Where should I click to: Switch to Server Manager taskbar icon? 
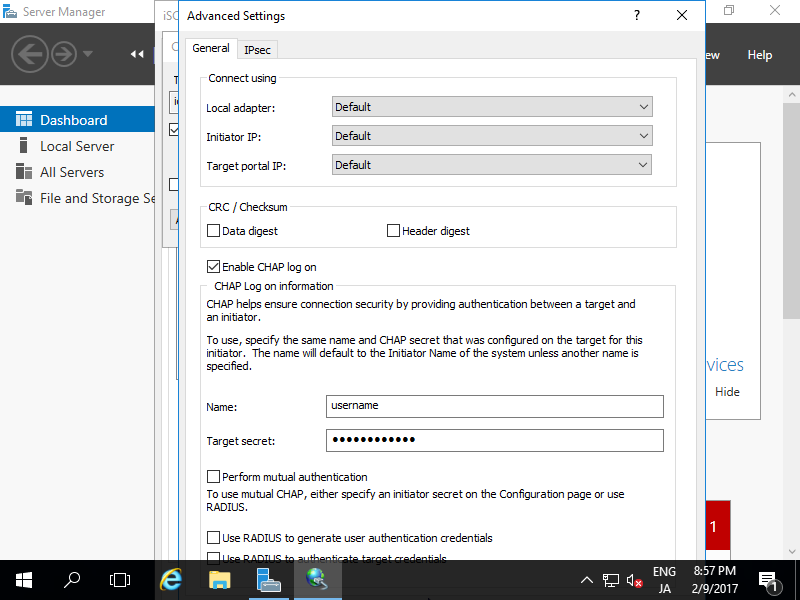pyautogui.click(x=268, y=580)
